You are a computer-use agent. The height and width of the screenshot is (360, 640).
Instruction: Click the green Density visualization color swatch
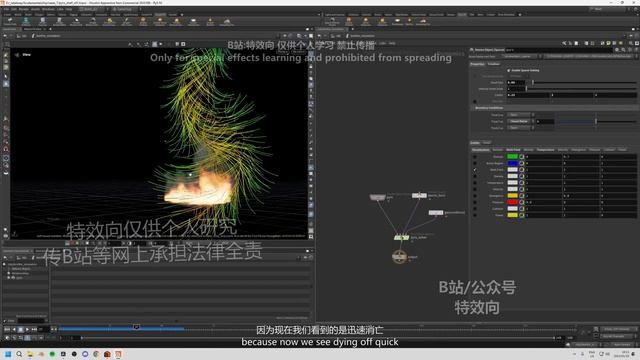[512, 157]
